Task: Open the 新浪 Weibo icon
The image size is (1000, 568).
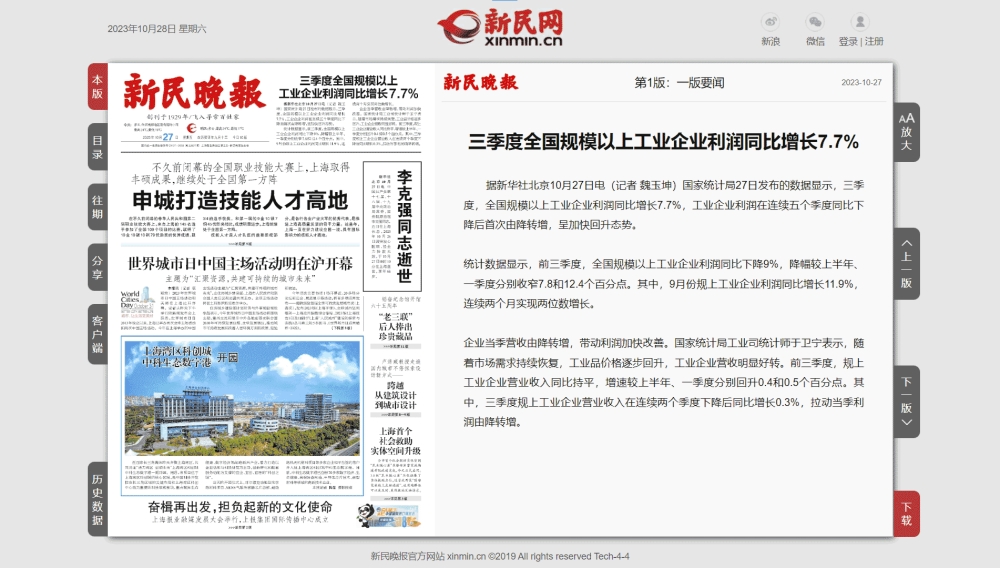Action: (x=770, y=22)
